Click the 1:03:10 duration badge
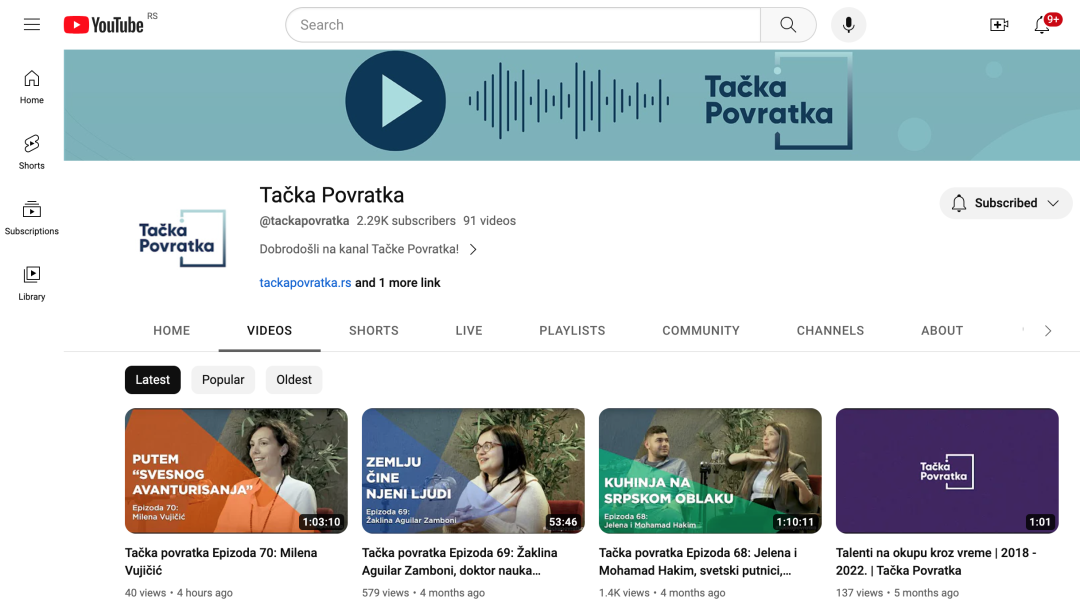The height and width of the screenshot is (604, 1080). click(x=322, y=522)
